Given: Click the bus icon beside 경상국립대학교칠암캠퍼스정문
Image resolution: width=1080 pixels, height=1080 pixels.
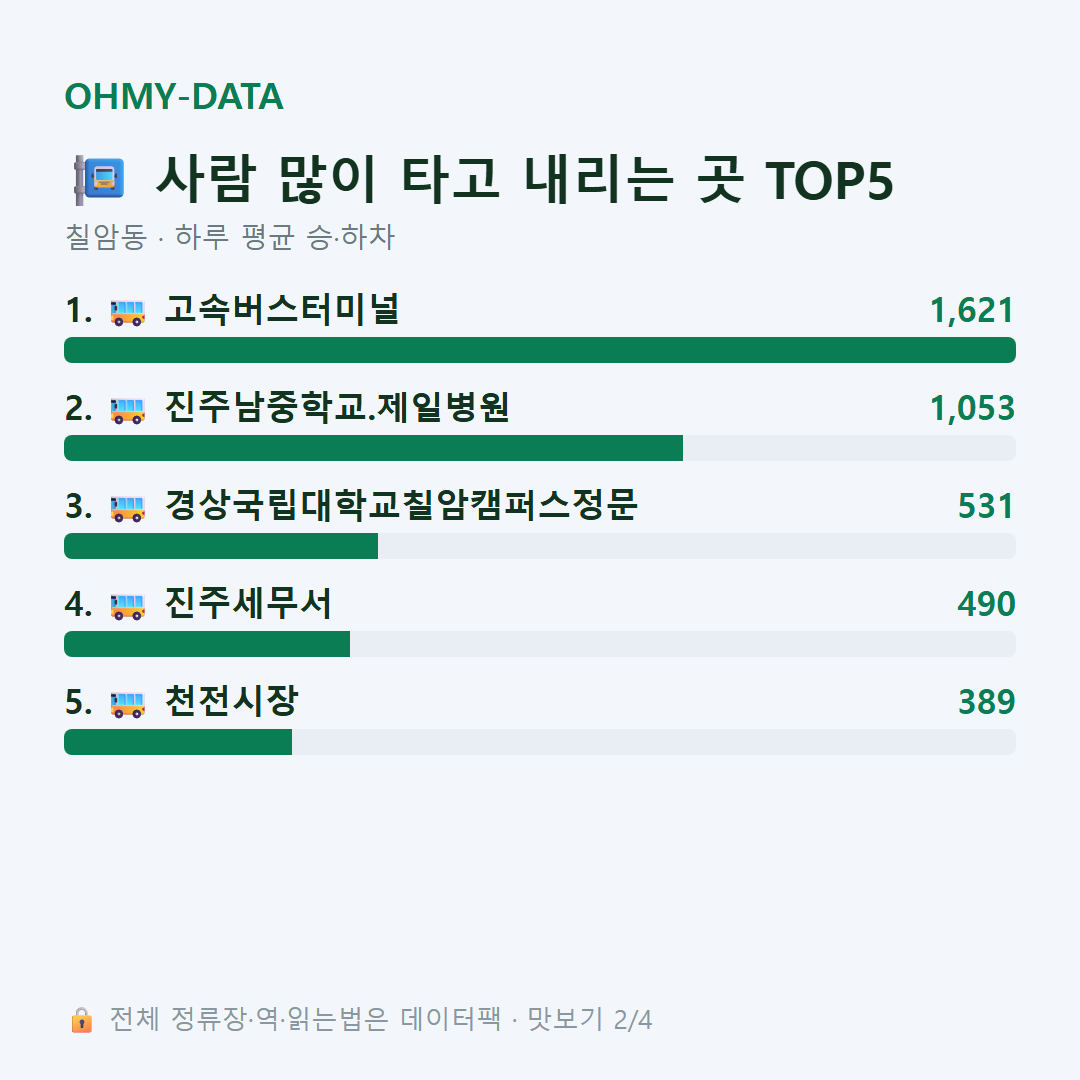Looking at the screenshot, I should pos(127,508).
